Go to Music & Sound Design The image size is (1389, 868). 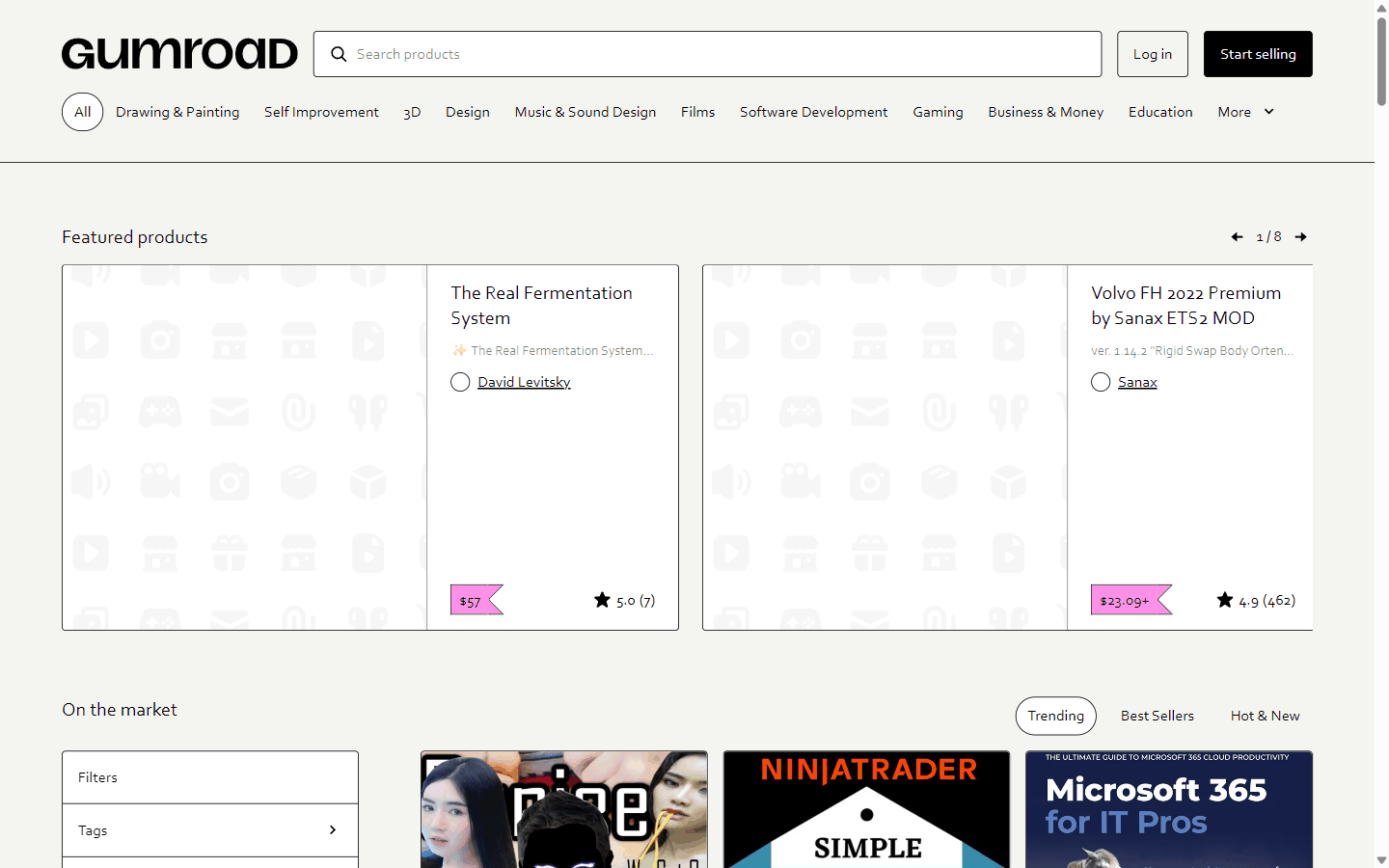coord(586,112)
